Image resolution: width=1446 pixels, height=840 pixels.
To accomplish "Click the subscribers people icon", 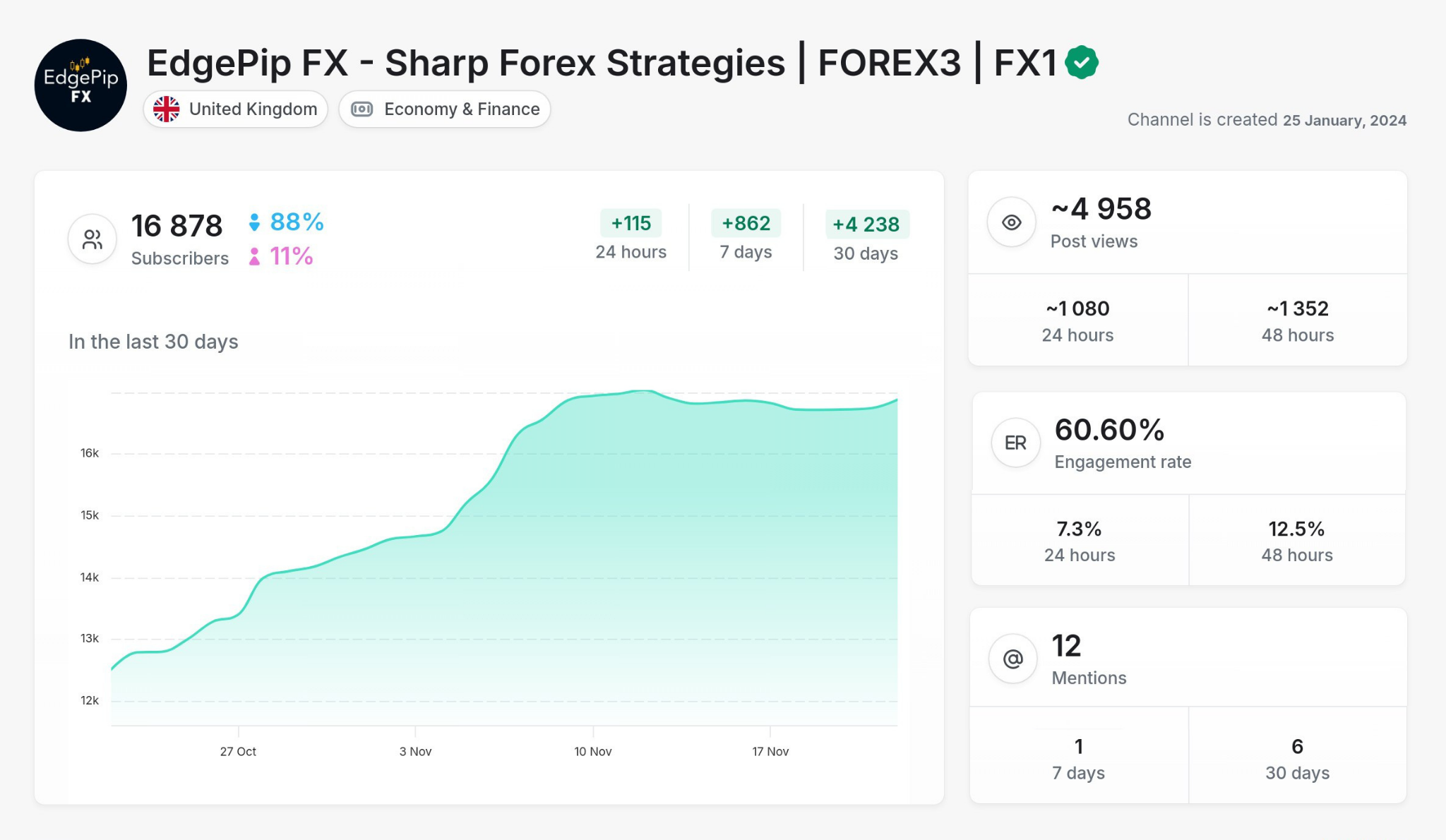I will [91, 239].
